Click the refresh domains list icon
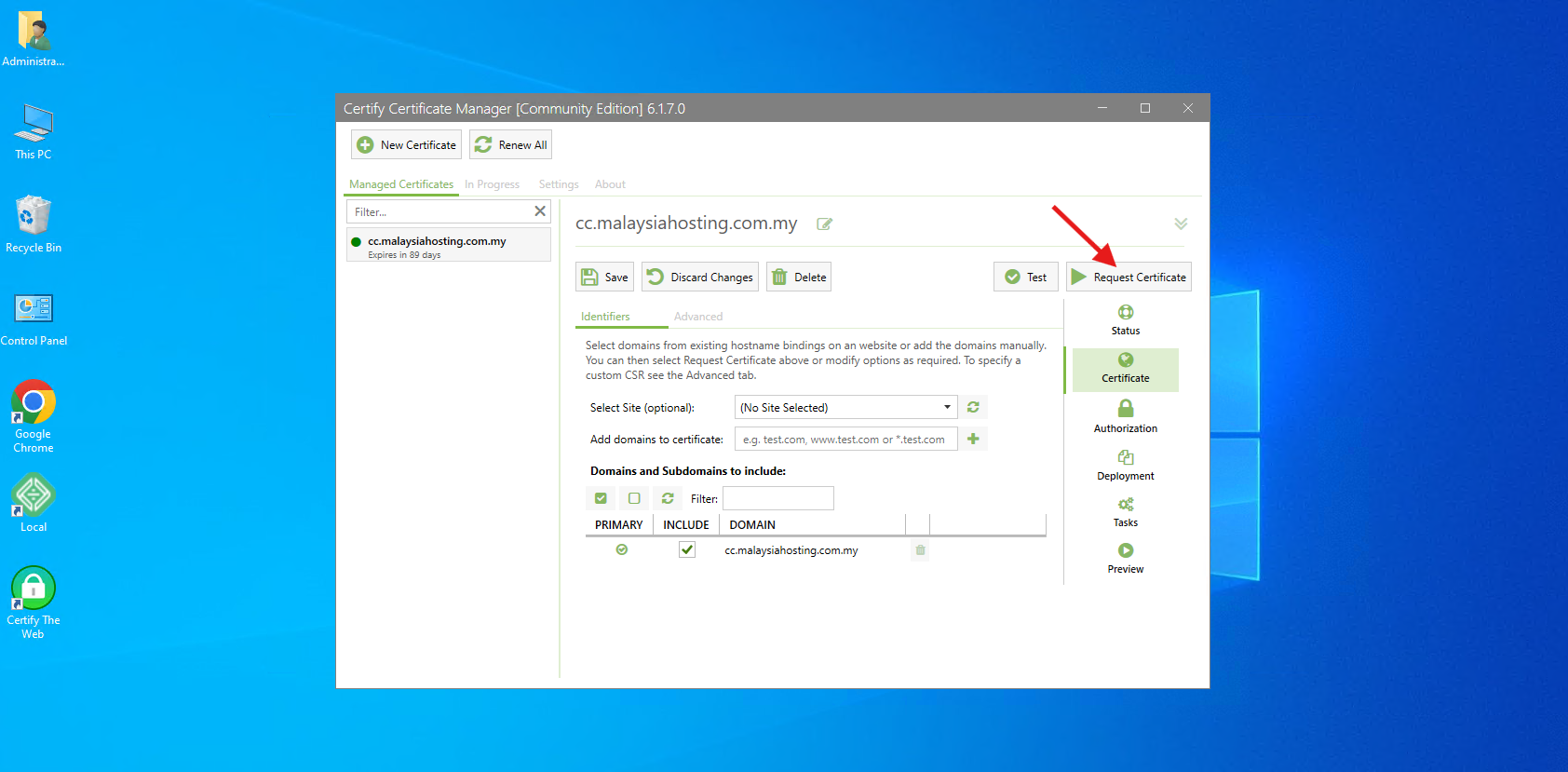Viewport: 1568px width, 772px height. (x=668, y=498)
